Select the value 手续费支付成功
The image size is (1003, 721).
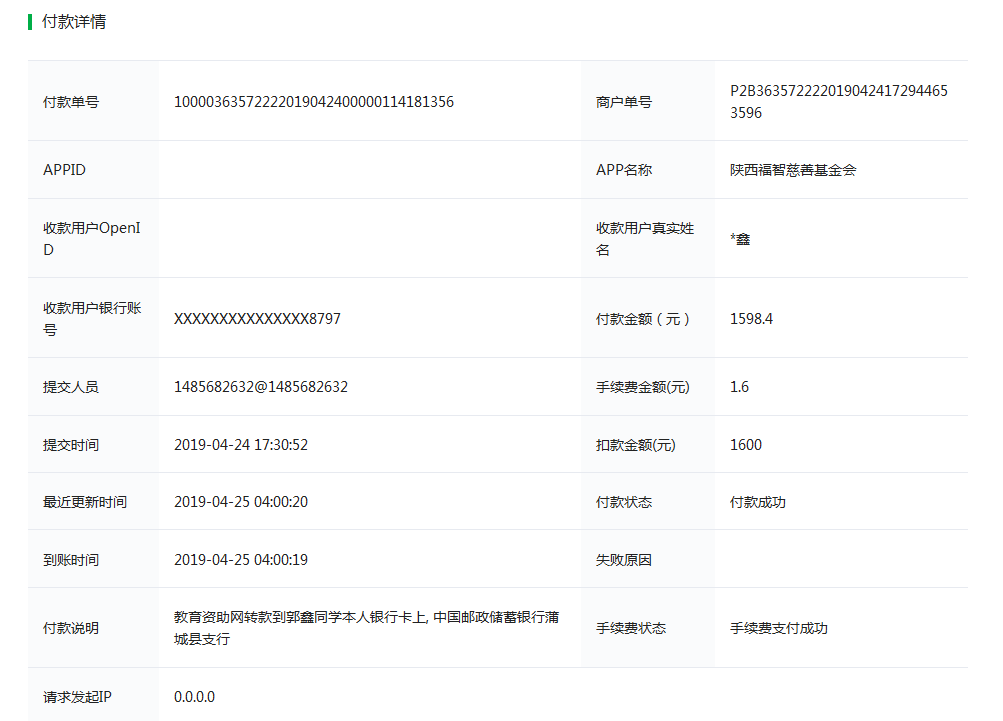[779, 628]
